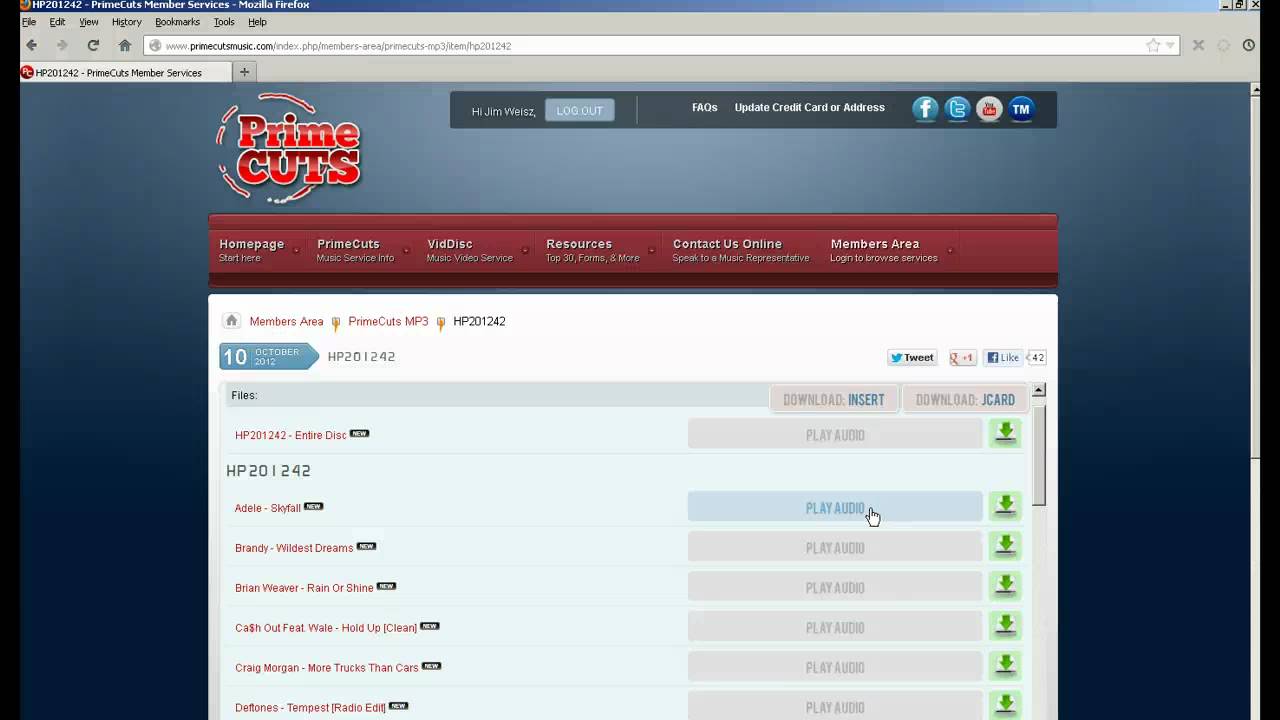Viewport: 1280px width, 720px height.
Task: Play audio for Brandy - Wildest Dreams
Action: [x=835, y=547]
